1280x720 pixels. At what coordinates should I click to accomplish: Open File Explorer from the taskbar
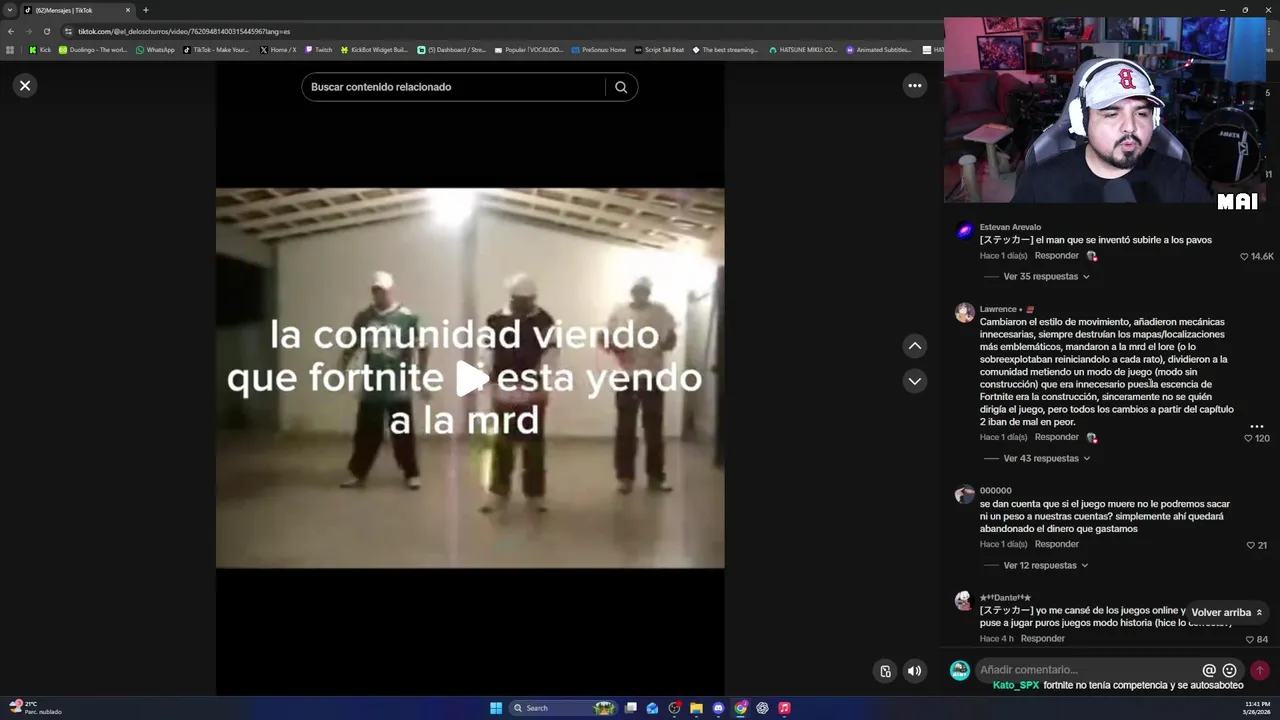point(696,708)
